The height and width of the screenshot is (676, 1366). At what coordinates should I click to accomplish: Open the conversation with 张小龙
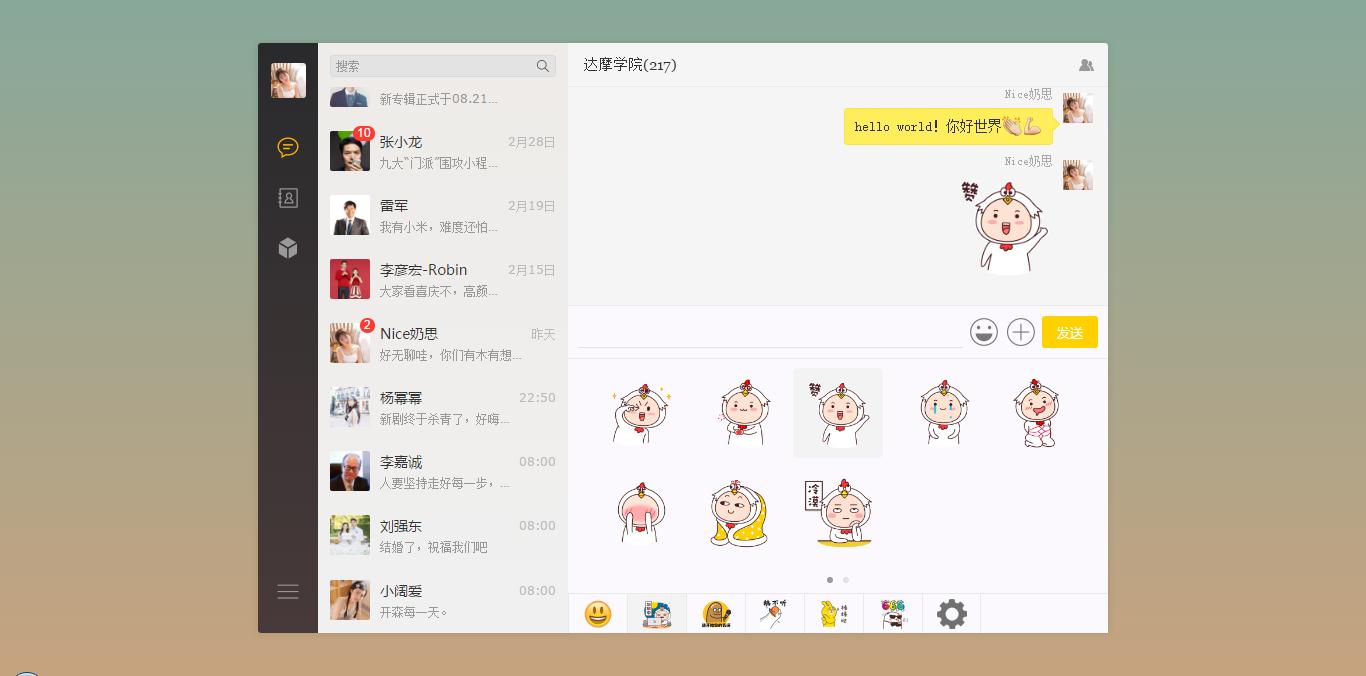tap(443, 152)
